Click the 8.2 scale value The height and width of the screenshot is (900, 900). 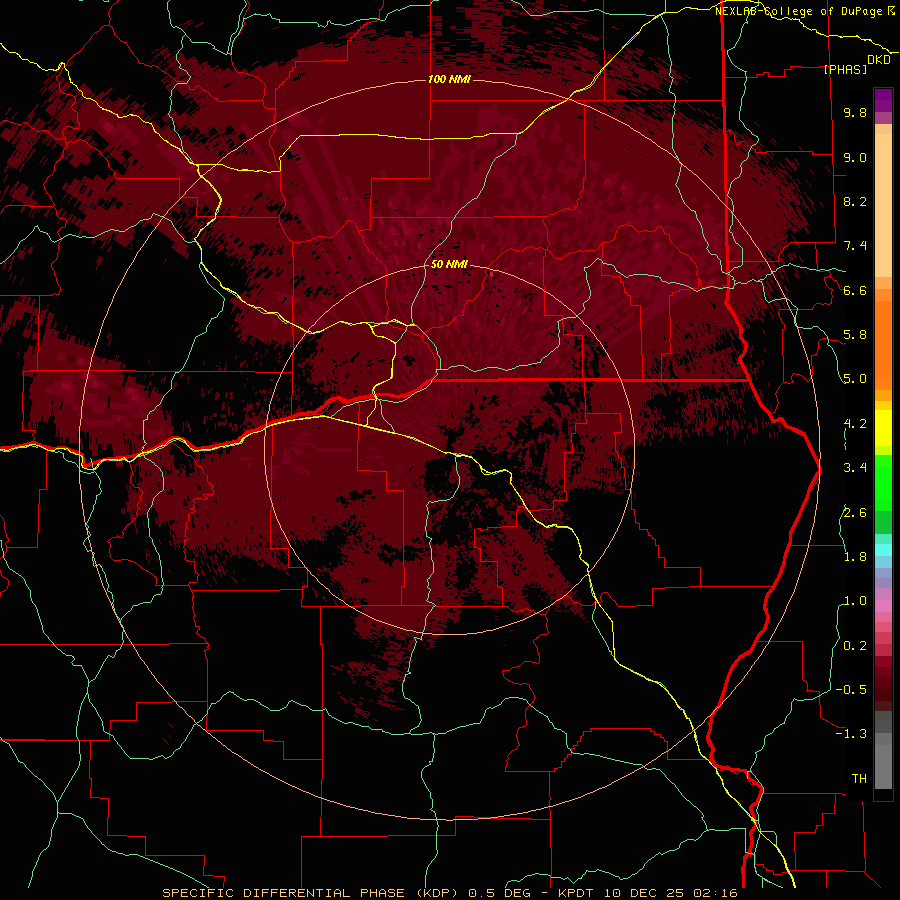855,201
